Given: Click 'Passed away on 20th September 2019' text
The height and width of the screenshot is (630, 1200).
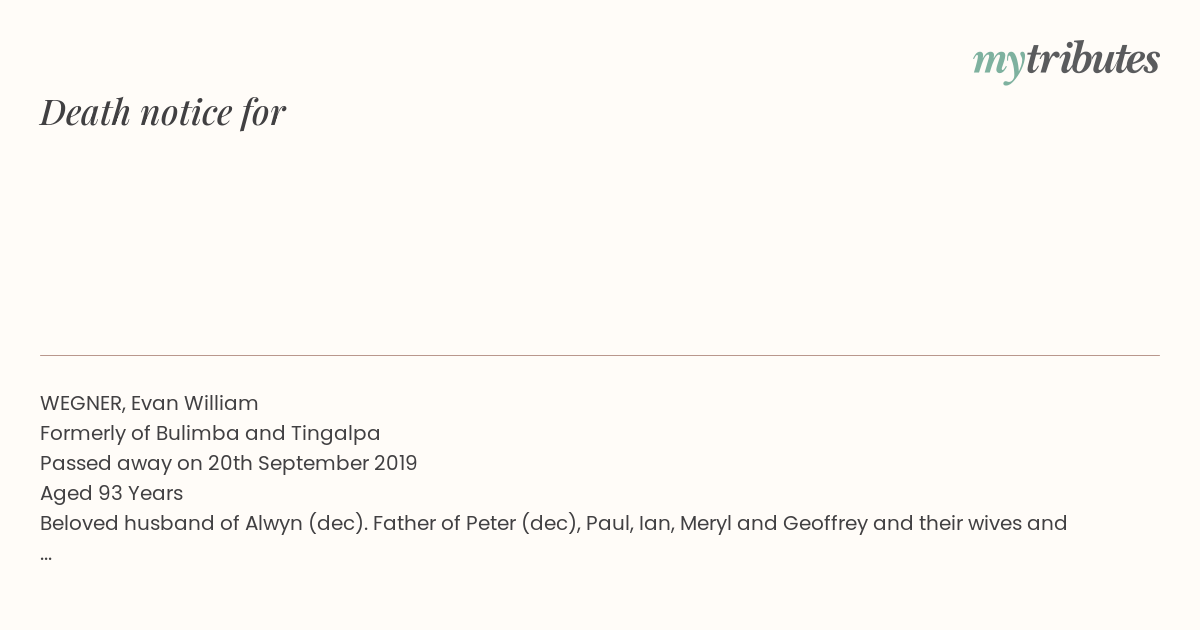Looking at the screenshot, I should click(228, 463).
